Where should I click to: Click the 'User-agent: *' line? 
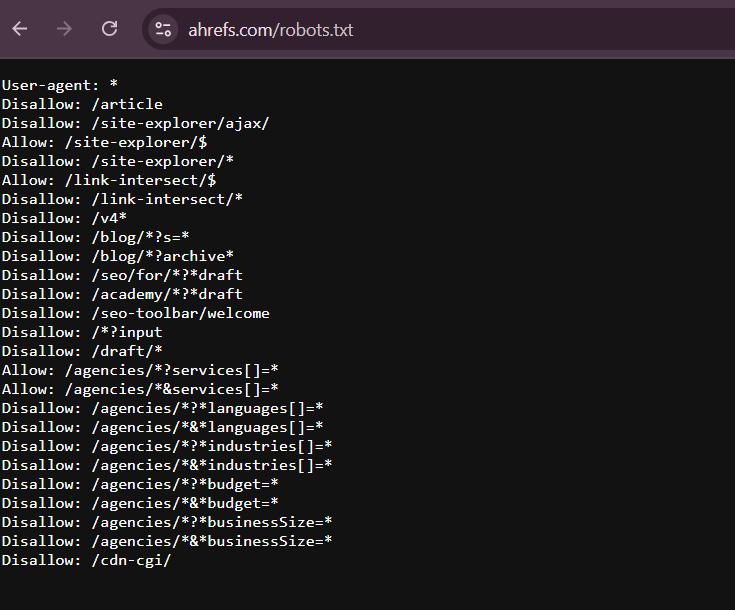point(60,85)
